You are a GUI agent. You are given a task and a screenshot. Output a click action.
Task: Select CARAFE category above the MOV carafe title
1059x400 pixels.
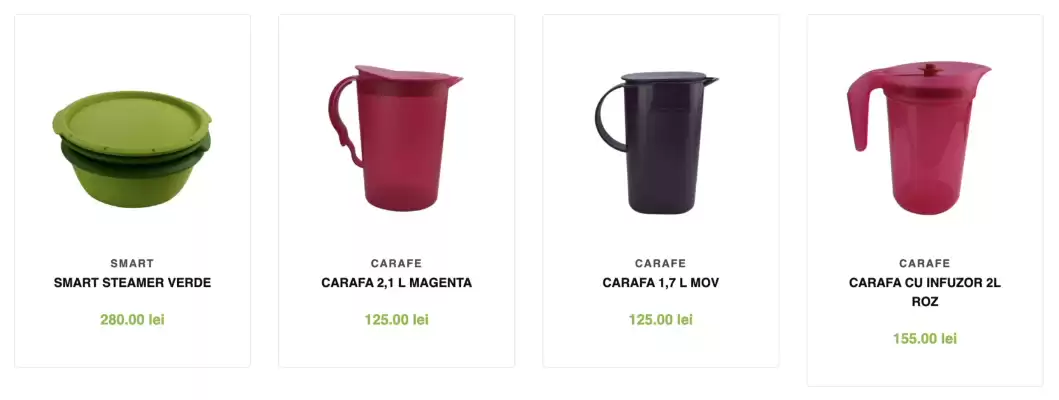(661, 264)
